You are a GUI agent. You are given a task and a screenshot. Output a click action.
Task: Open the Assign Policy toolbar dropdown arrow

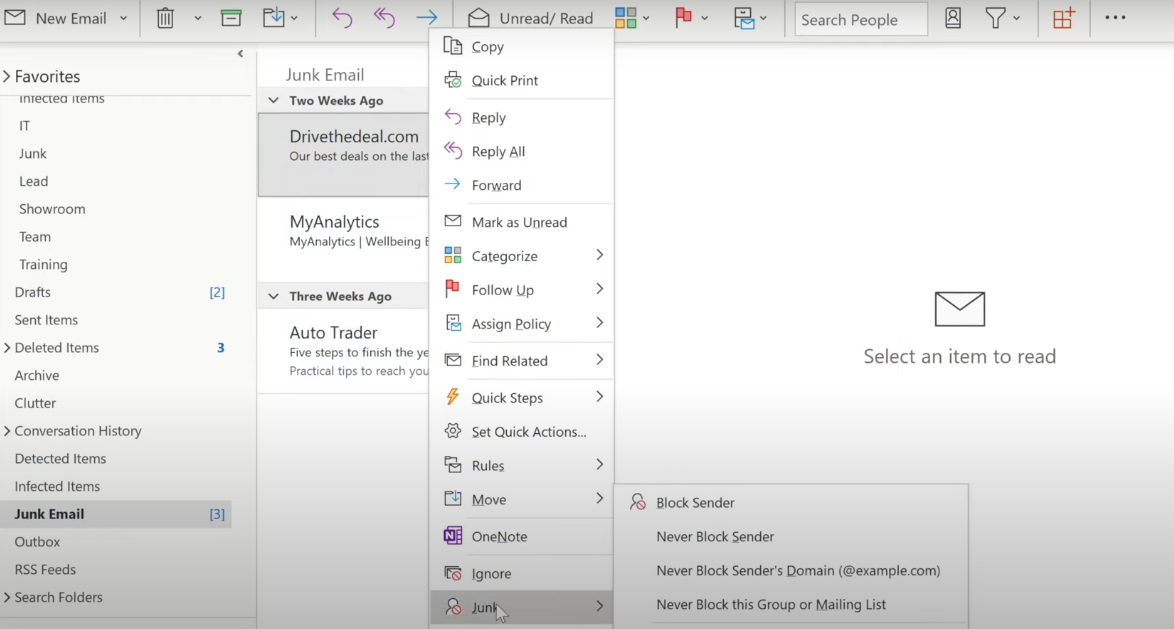coord(763,18)
